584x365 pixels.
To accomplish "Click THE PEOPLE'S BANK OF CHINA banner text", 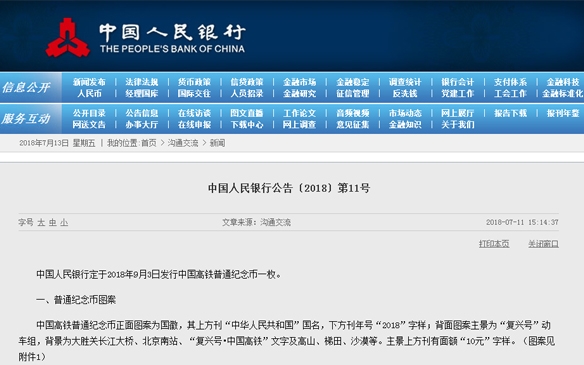I will click(x=172, y=49).
